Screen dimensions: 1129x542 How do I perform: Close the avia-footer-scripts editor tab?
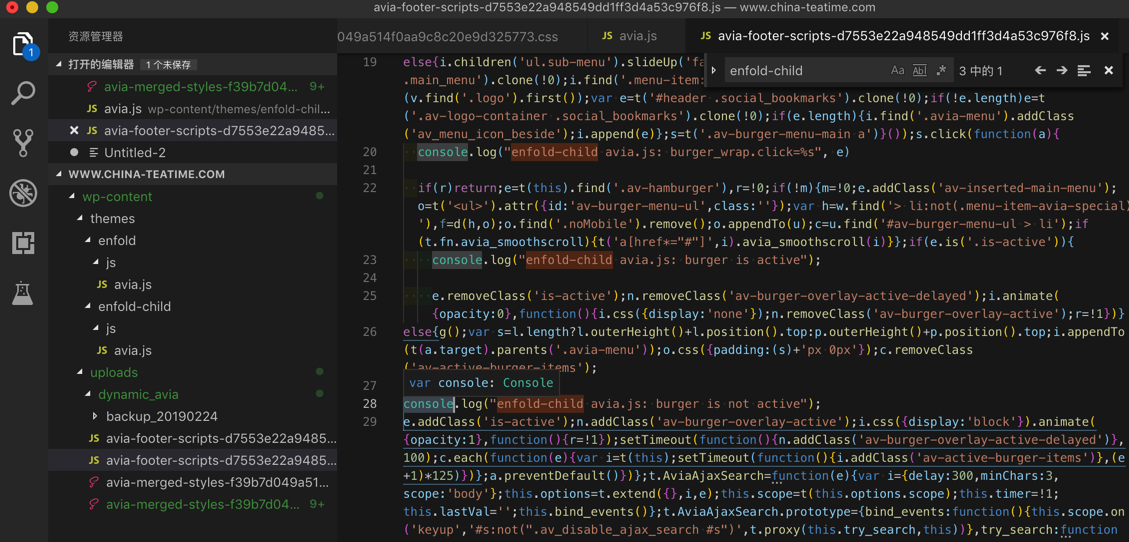coord(1105,36)
